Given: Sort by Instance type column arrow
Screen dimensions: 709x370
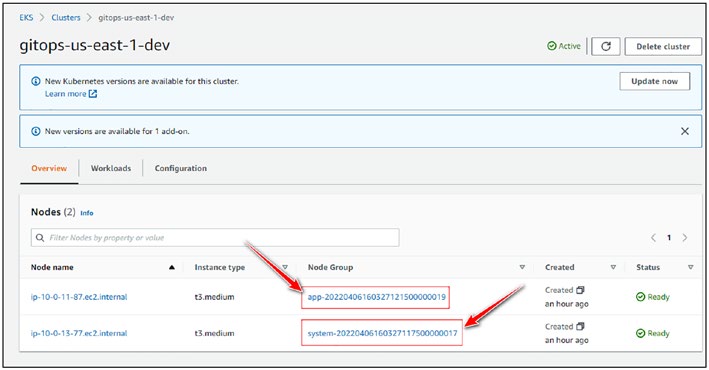Looking at the screenshot, I should (285, 267).
